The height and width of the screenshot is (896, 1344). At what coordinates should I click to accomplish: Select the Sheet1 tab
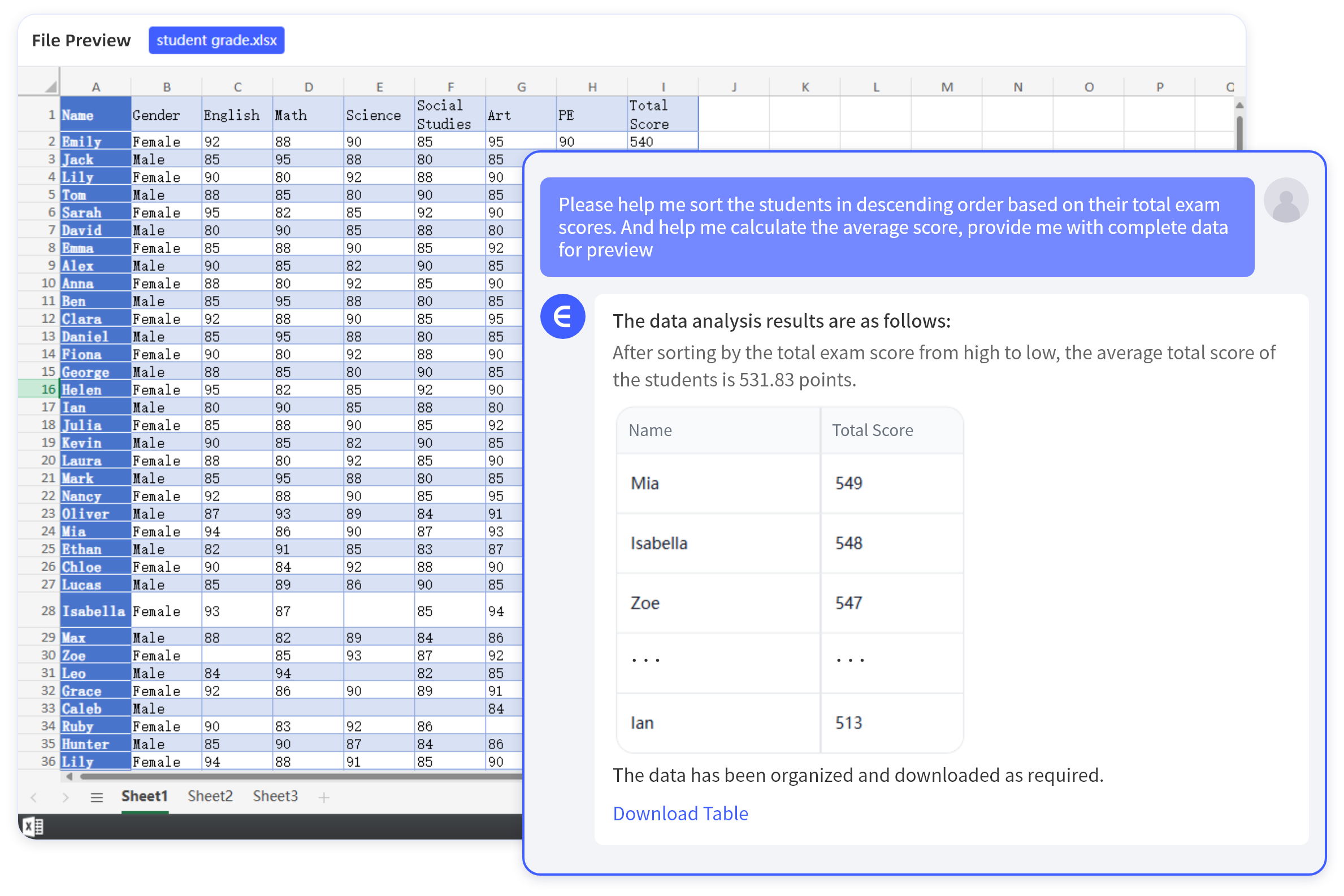(x=145, y=796)
